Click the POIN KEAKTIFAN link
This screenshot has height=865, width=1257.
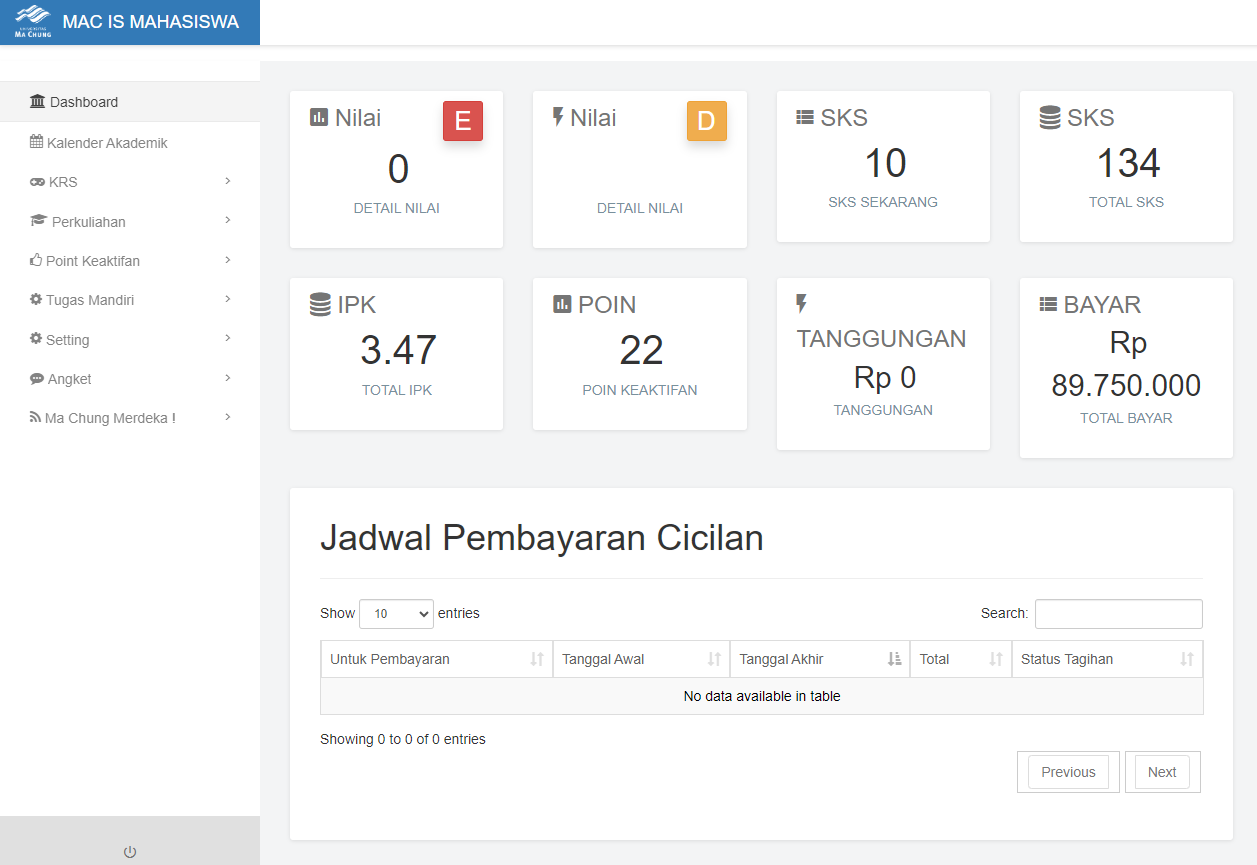tap(640, 390)
